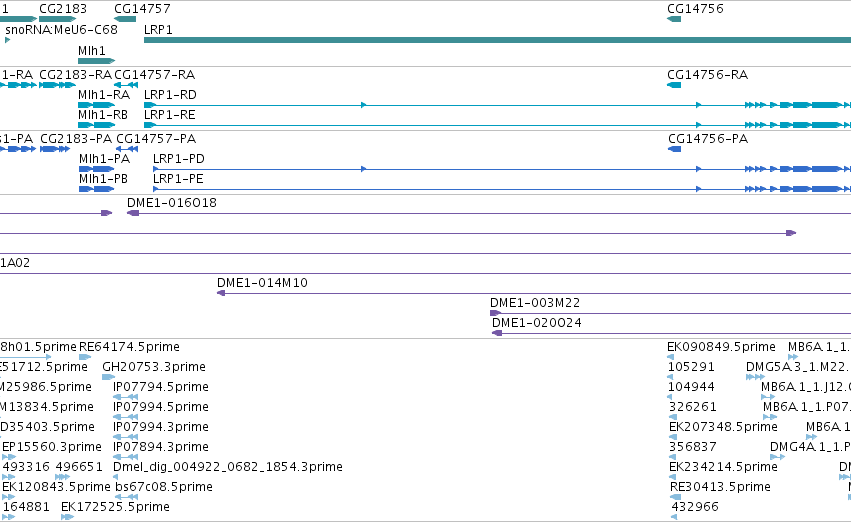The width and height of the screenshot is (851, 522).
Task: Open the 105291 EST label
Action: pos(691,367)
